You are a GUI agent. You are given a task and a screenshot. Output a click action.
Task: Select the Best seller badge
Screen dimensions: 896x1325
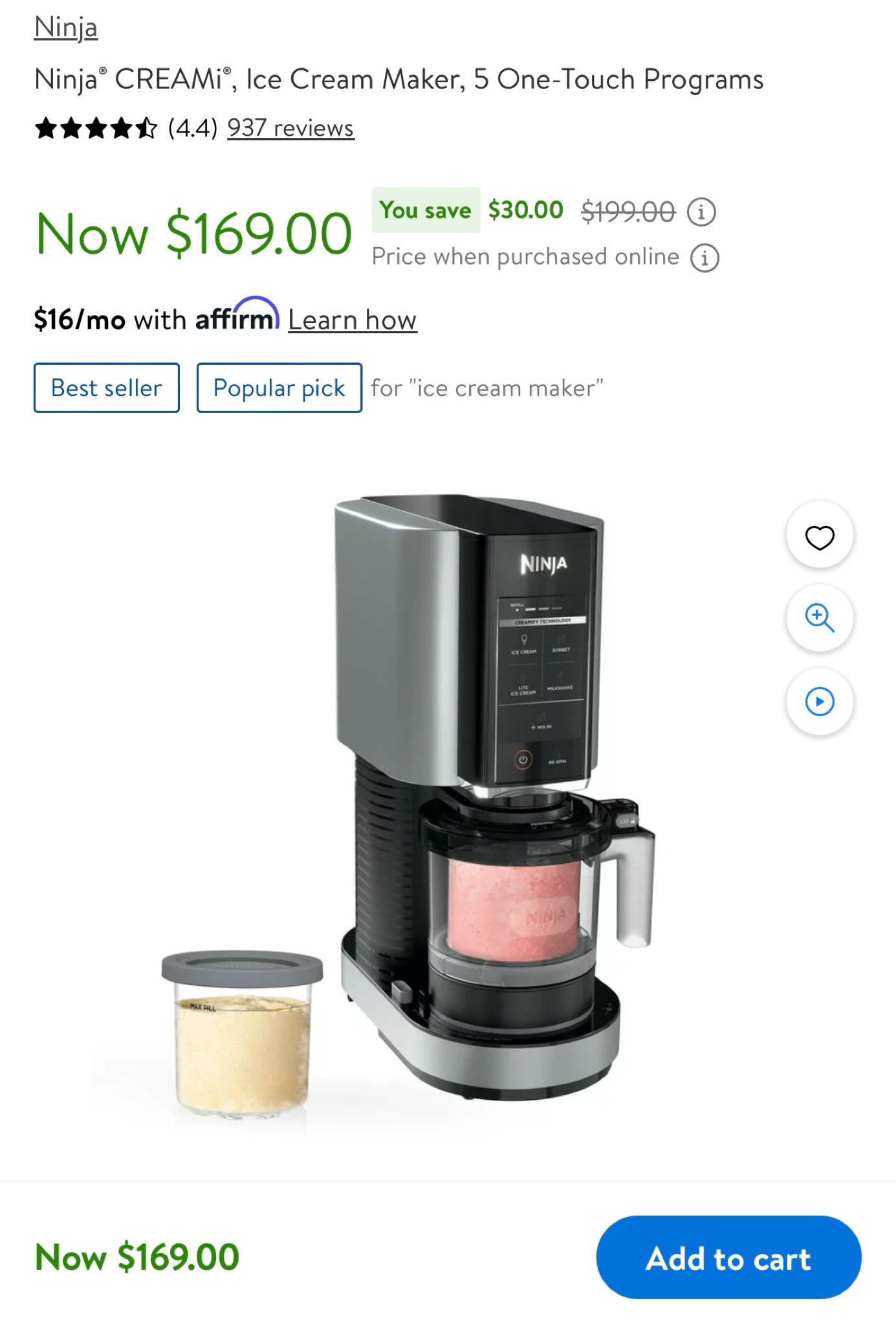(107, 388)
